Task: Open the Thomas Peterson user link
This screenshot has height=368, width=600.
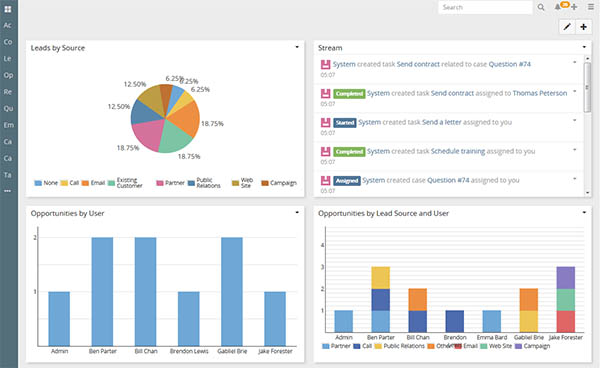Action: (540, 93)
